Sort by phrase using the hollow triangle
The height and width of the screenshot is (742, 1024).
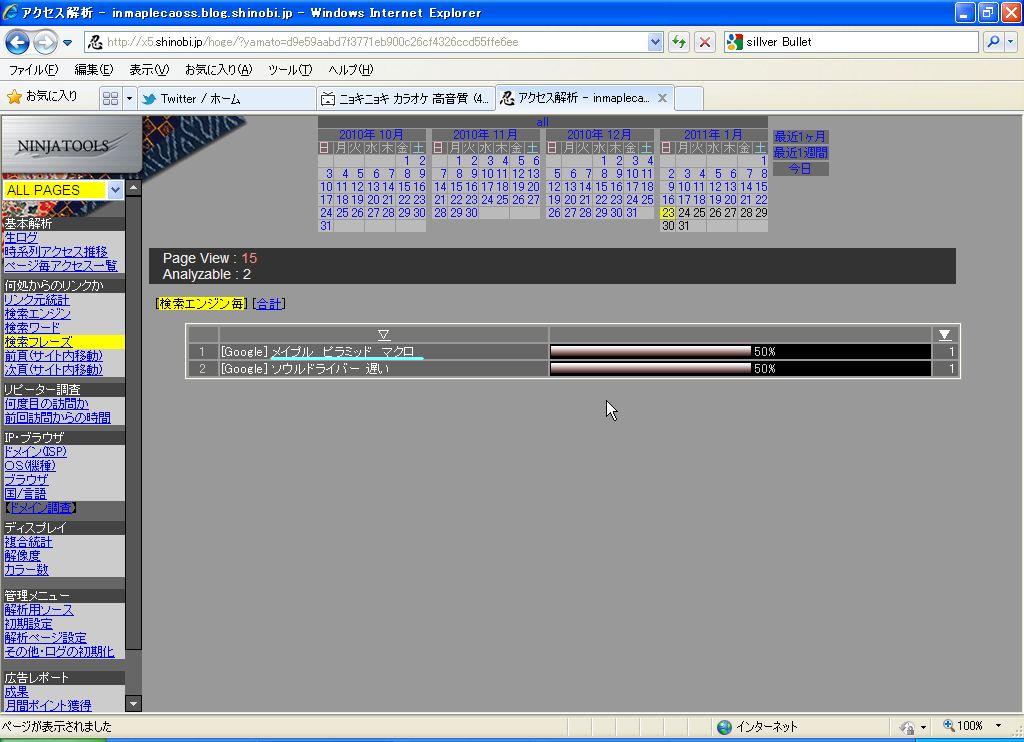tap(384, 335)
